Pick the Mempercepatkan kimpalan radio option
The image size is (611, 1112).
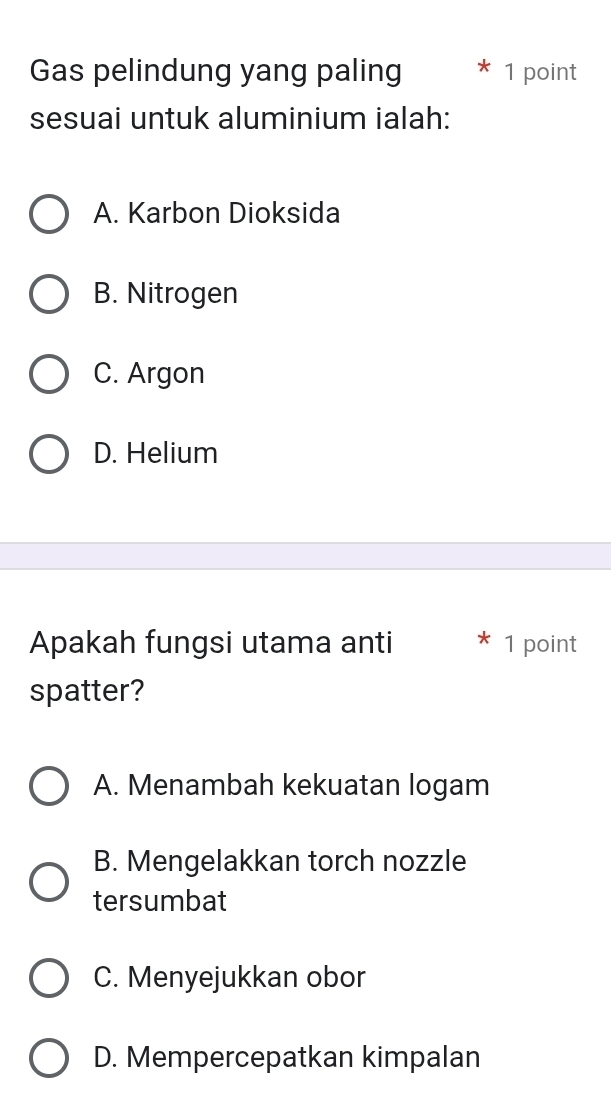coord(49,1059)
